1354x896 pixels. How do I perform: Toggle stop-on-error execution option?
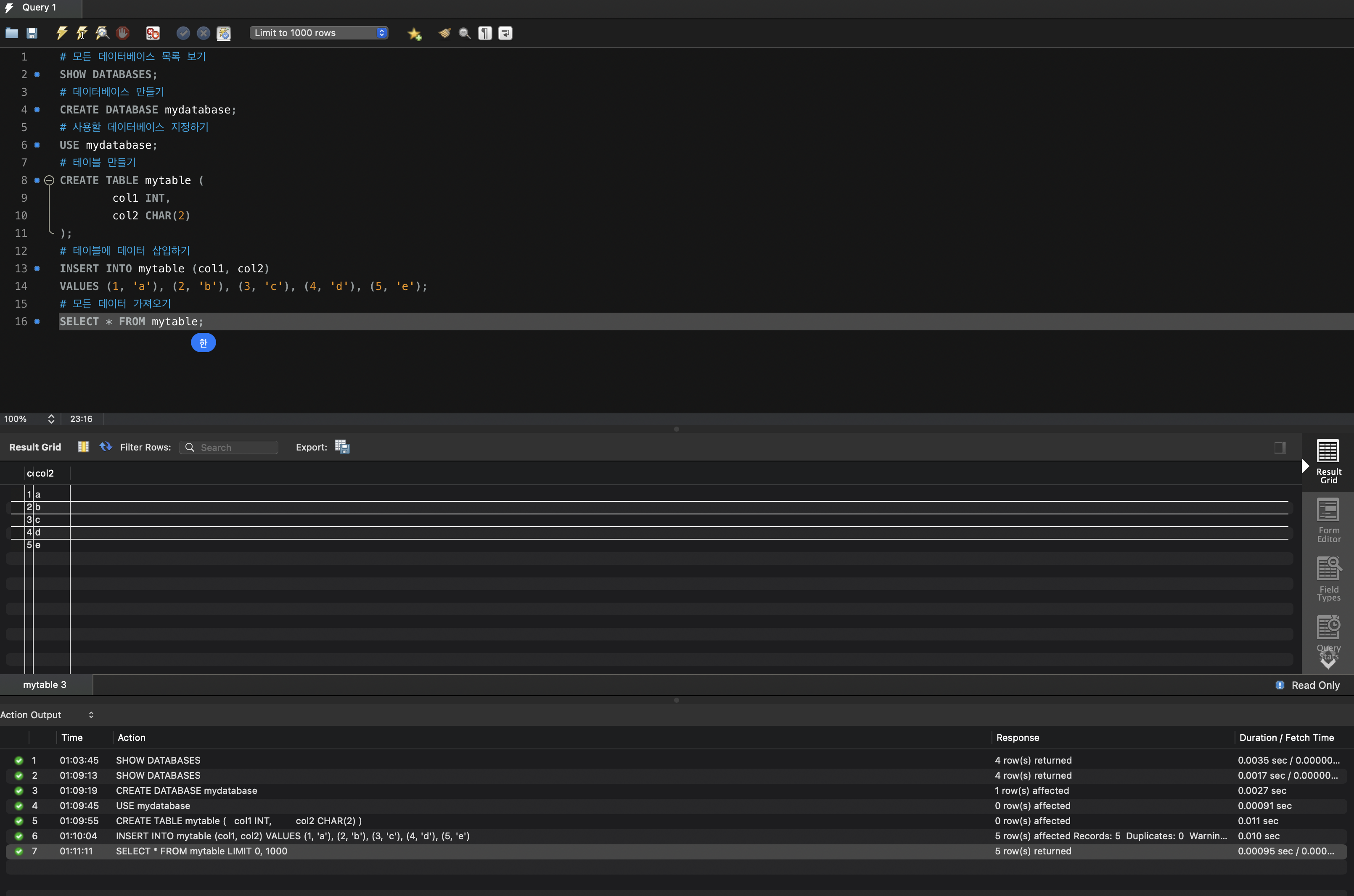pos(153,33)
